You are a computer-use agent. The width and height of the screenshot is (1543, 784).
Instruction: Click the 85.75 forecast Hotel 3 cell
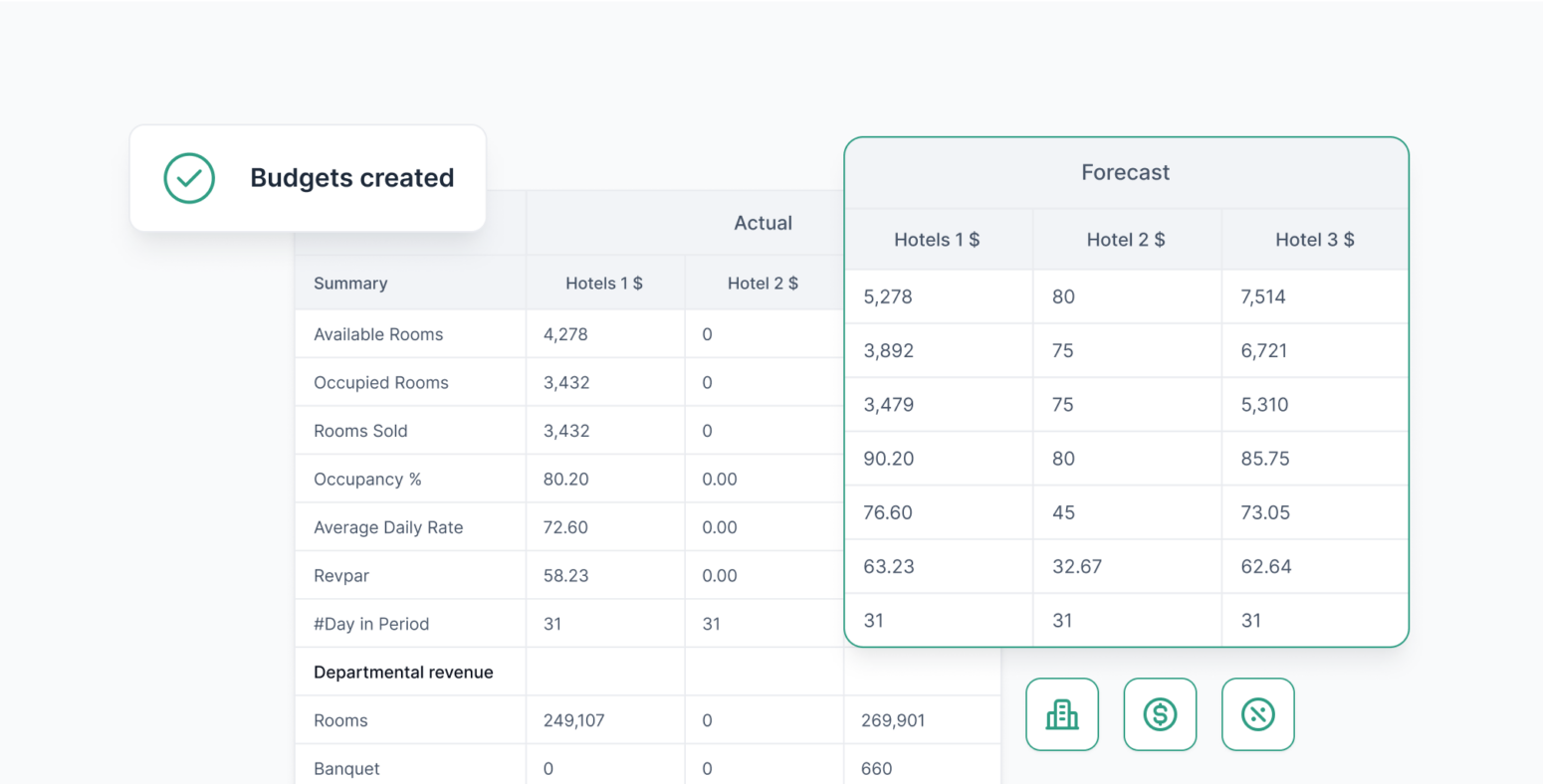(1315, 459)
